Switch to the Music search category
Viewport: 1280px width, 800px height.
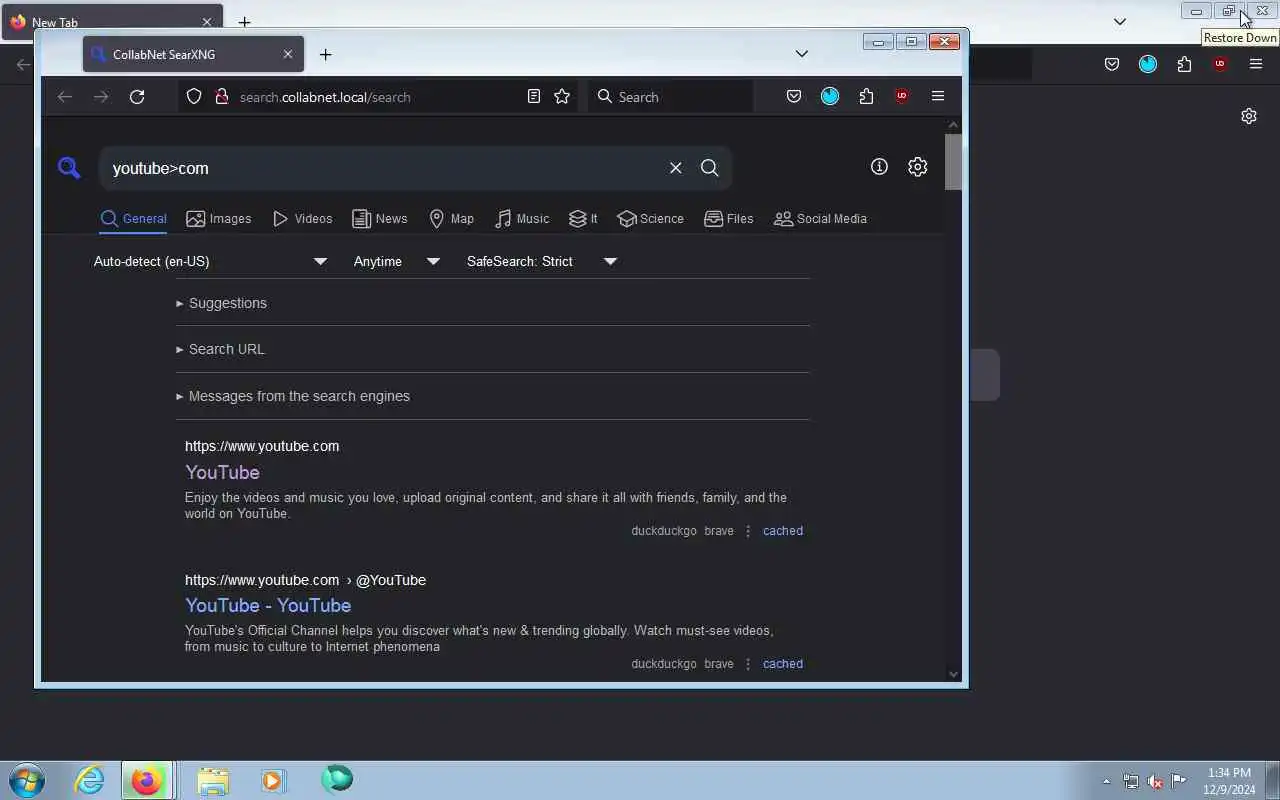pyautogui.click(x=521, y=219)
